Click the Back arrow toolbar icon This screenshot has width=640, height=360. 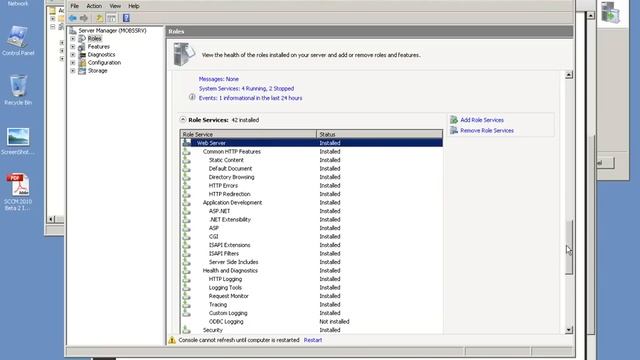click(x=73, y=18)
